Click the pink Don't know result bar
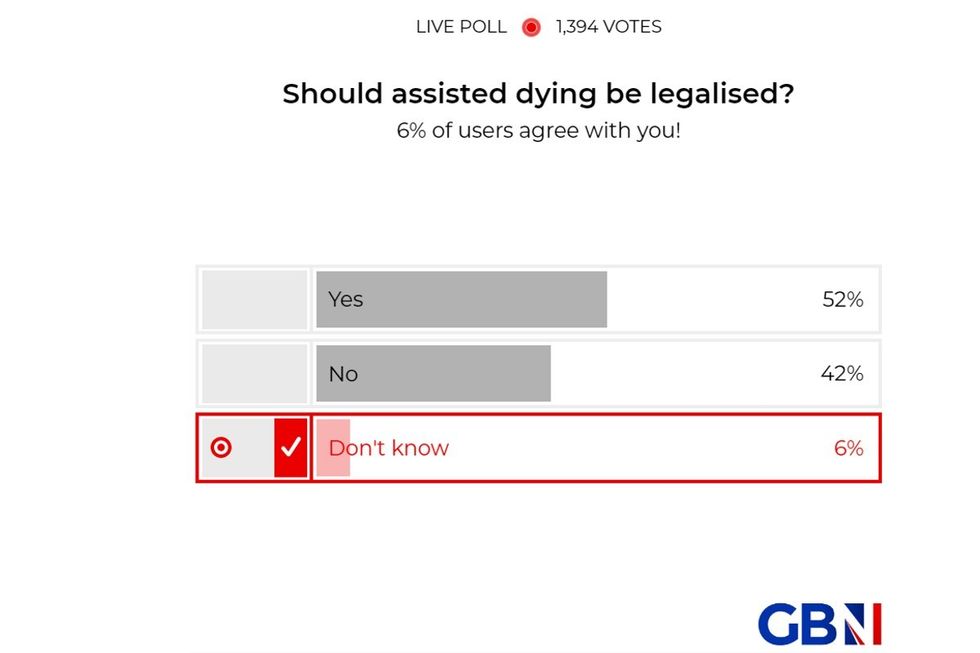Screen dimensions: 980x653 click(334, 448)
